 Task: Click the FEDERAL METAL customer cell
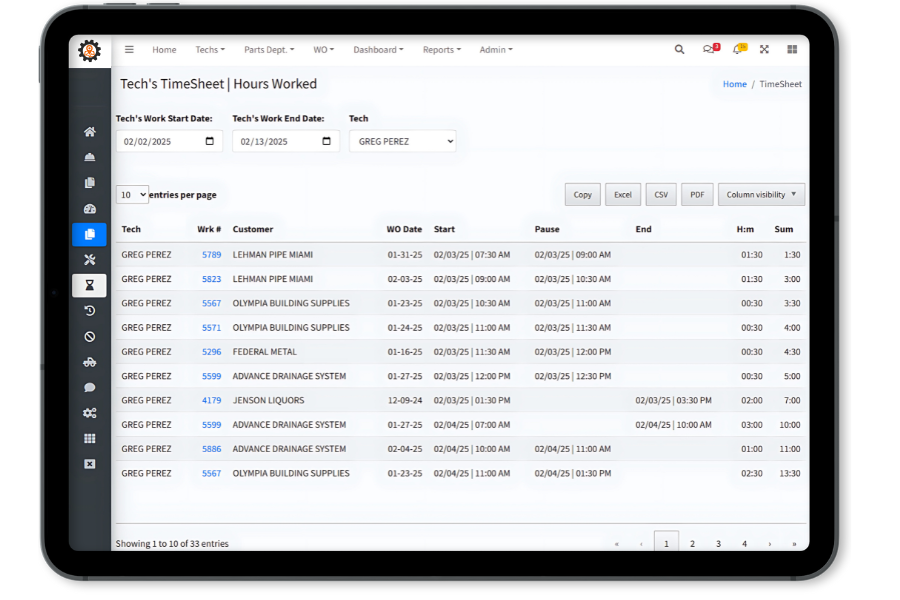point(265,351)
